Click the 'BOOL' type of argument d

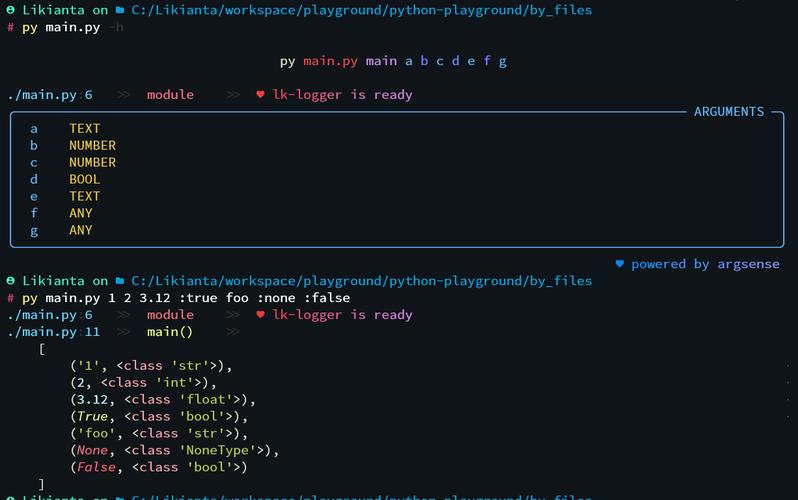click(x=85, y=179)
